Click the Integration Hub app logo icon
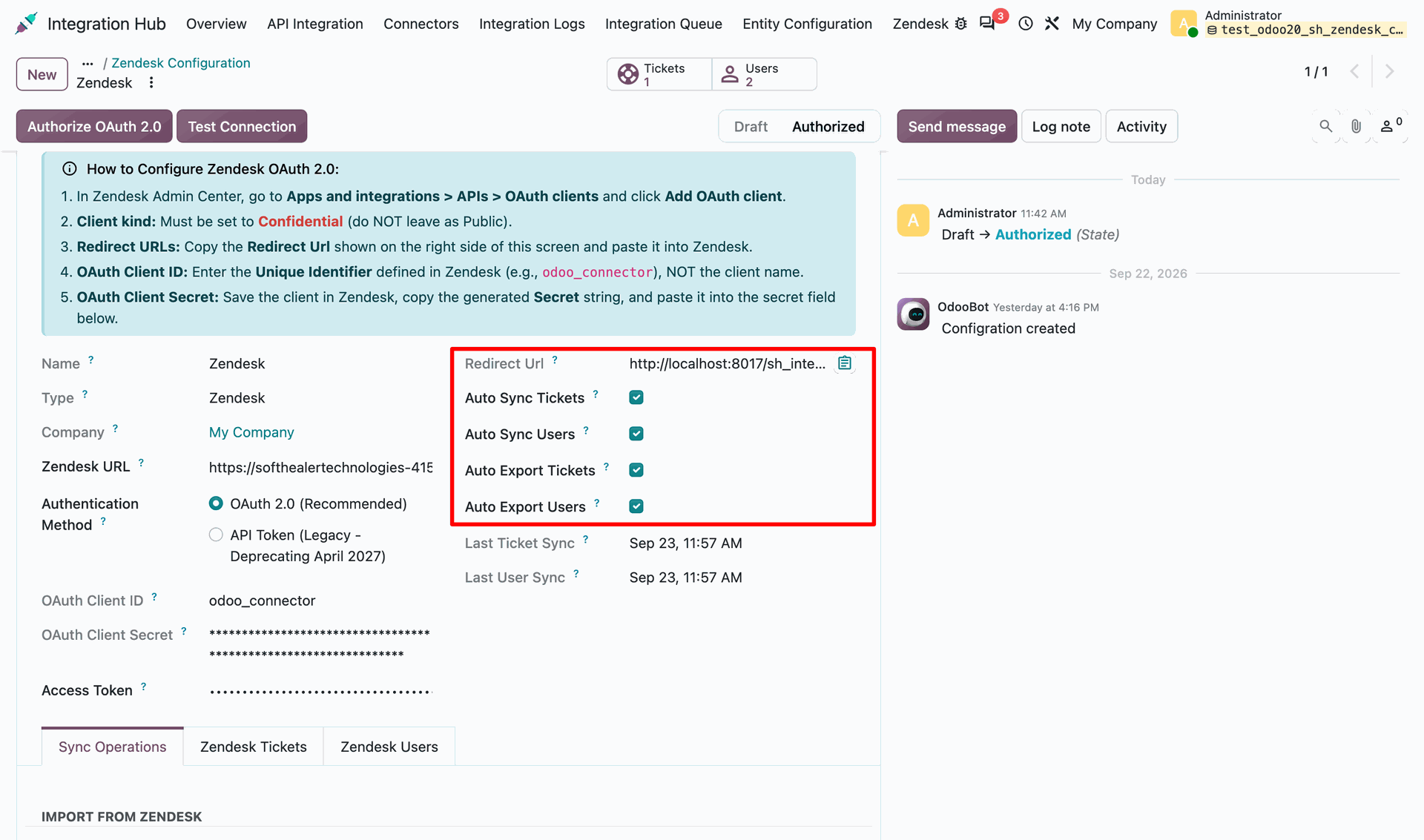 click(x=26, y=24)
